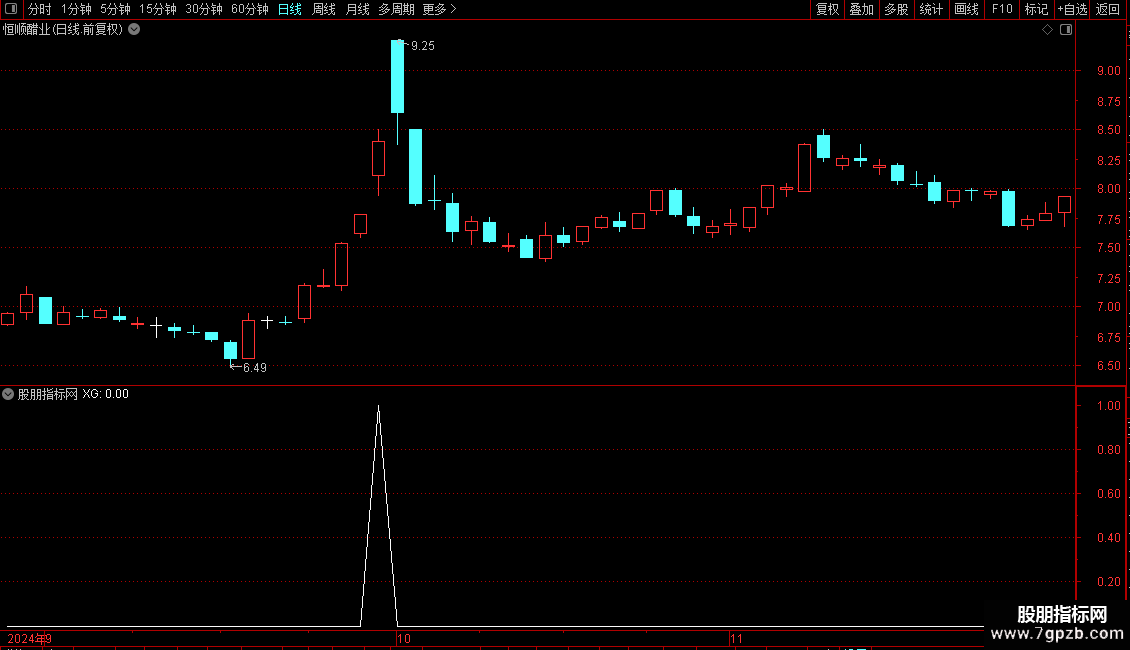This screenshot has width=1130, height=650.
Task: Select the 15分钟 period
Action: 158,9
